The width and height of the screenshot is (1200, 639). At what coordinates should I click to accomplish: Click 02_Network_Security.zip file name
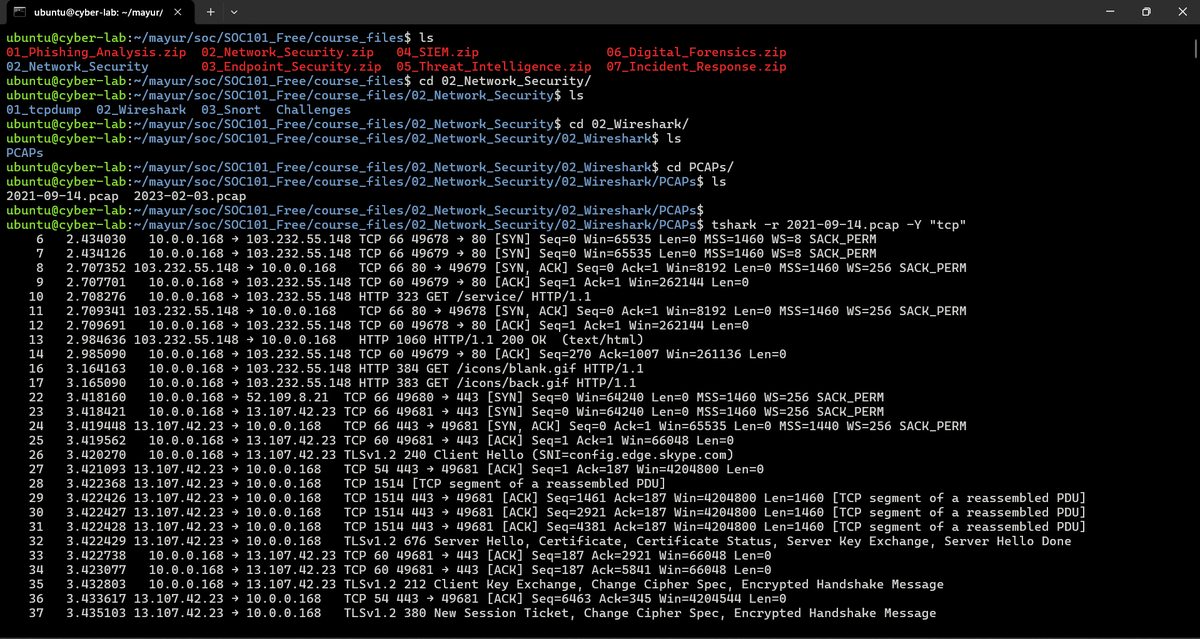(x=287, y=51)
